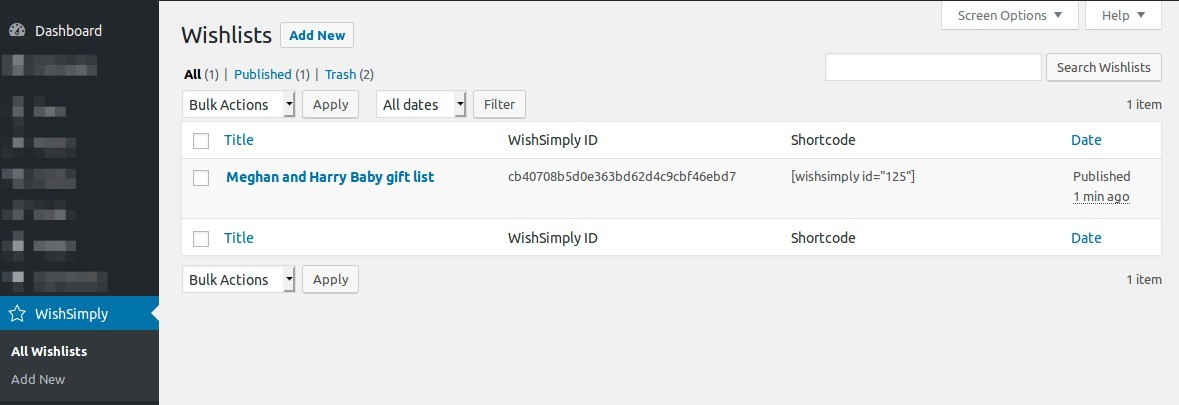Viewport: 1179px width, 405px height.
Task: Show Published wishlists
Action: [x=262, y=74]
